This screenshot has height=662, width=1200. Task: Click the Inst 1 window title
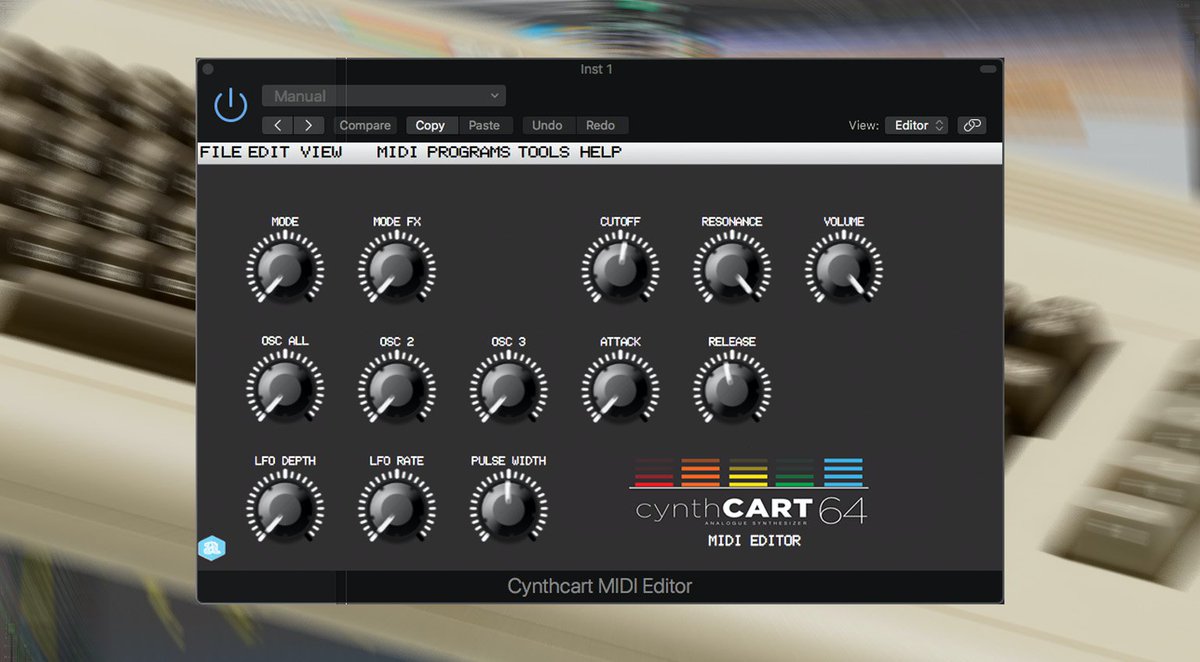[597, 69]
